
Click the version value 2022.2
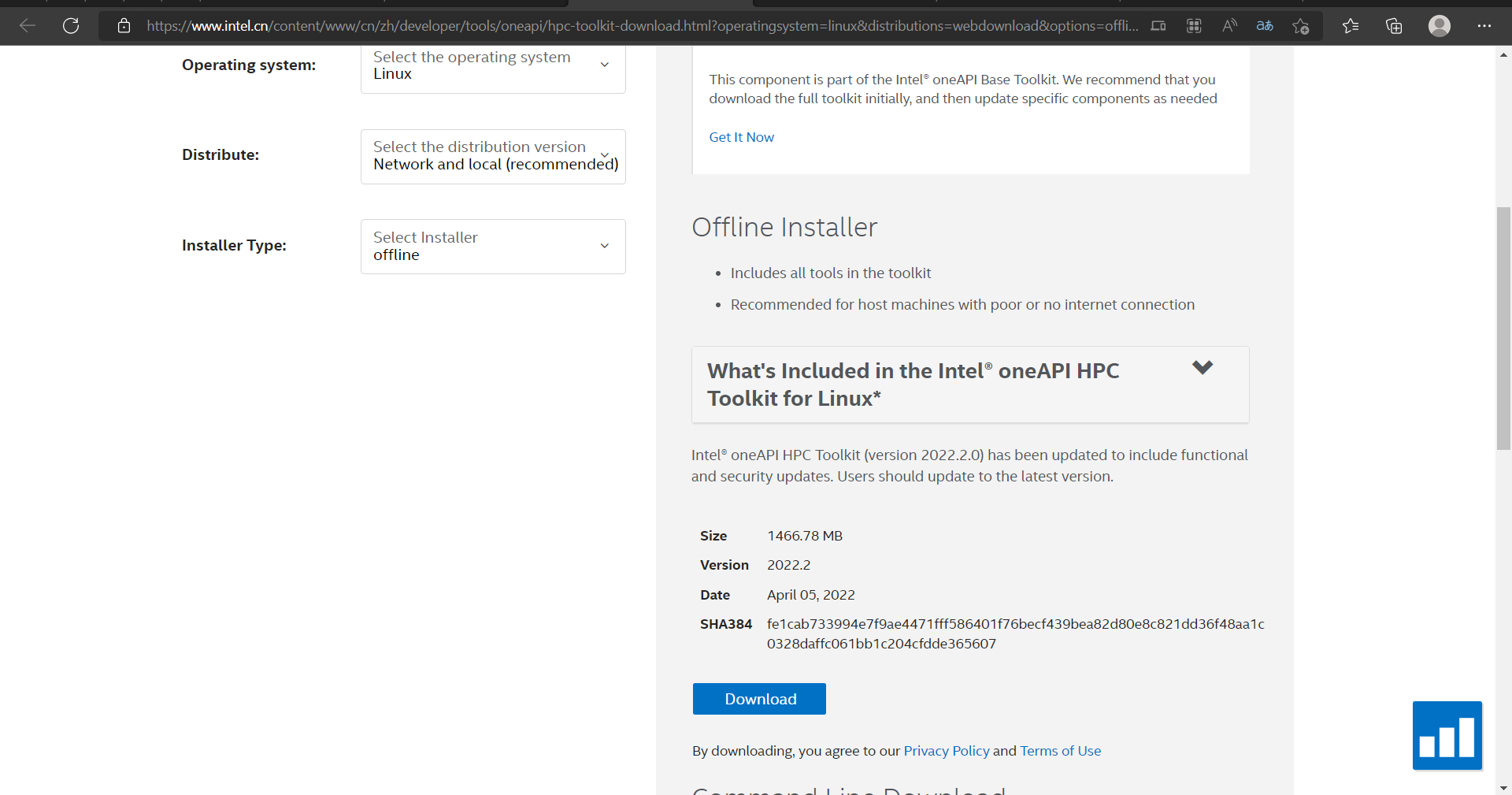coord(788,565)
